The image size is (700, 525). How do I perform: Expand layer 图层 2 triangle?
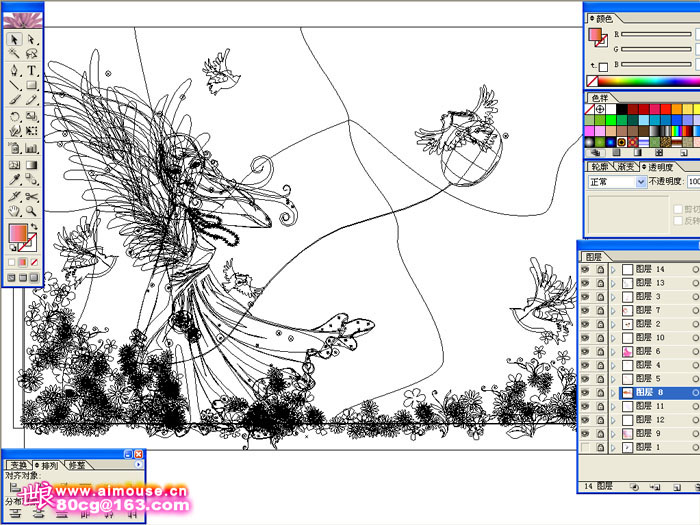613,324
